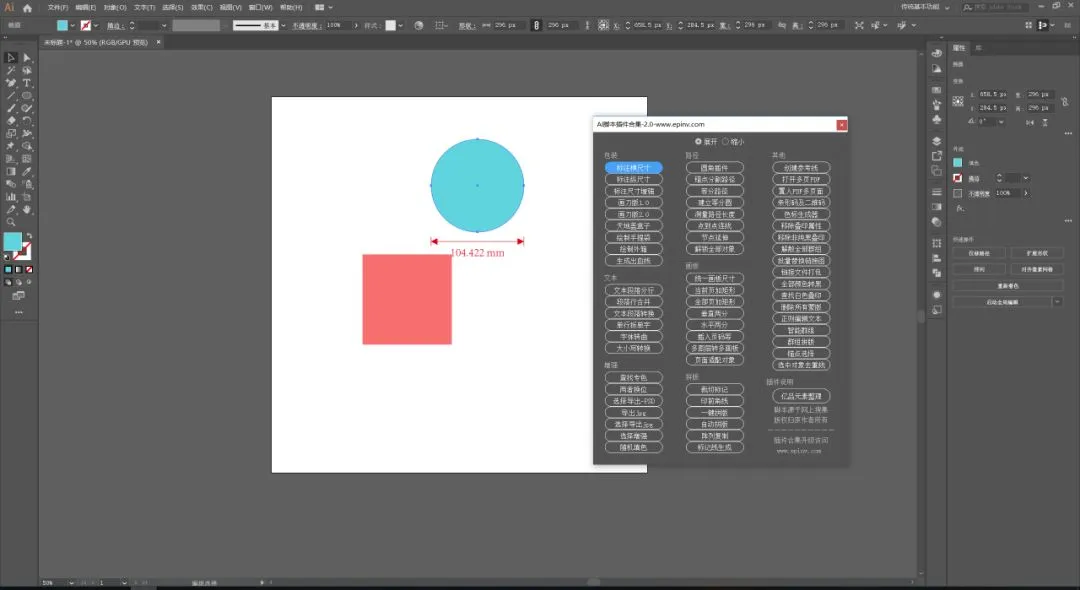This screenshot has width=1080, height=590.
Task: Click the large cyan fill box in toolbar
Action: (x=12, y=242)
